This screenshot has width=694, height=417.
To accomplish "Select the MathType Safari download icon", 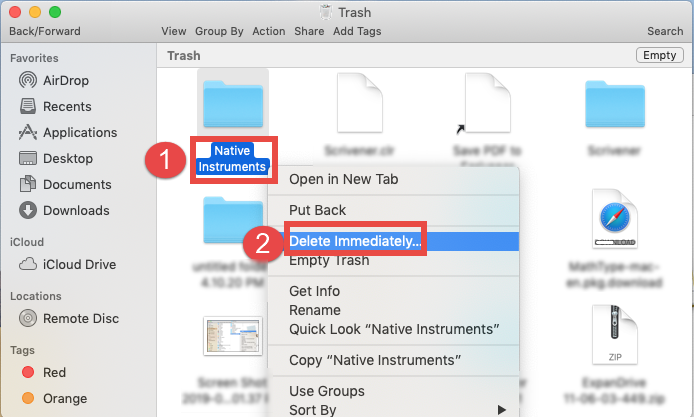I will coord(615,219).
